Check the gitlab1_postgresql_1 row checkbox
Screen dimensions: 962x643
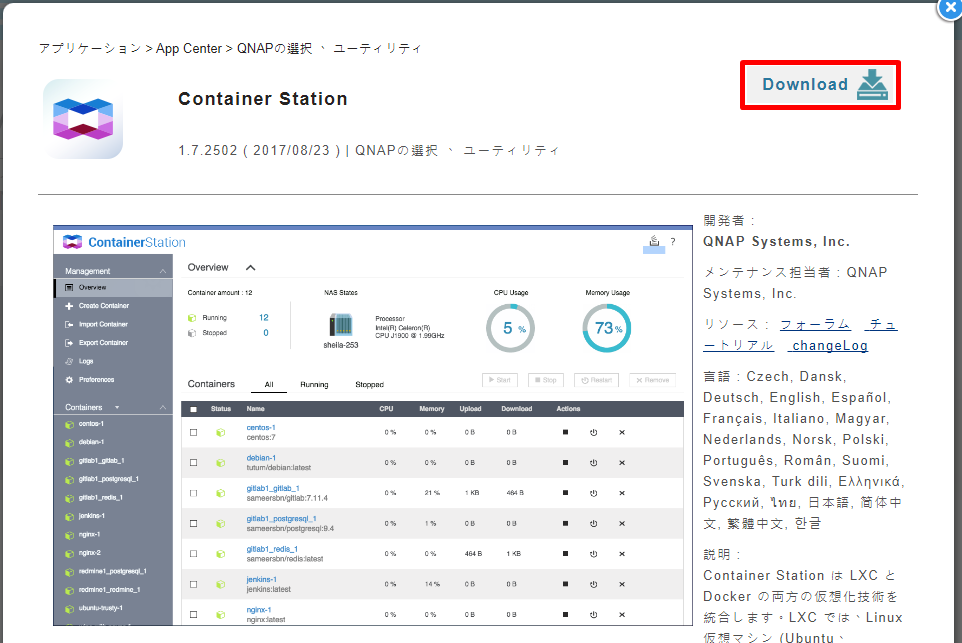tap(194, 523)
